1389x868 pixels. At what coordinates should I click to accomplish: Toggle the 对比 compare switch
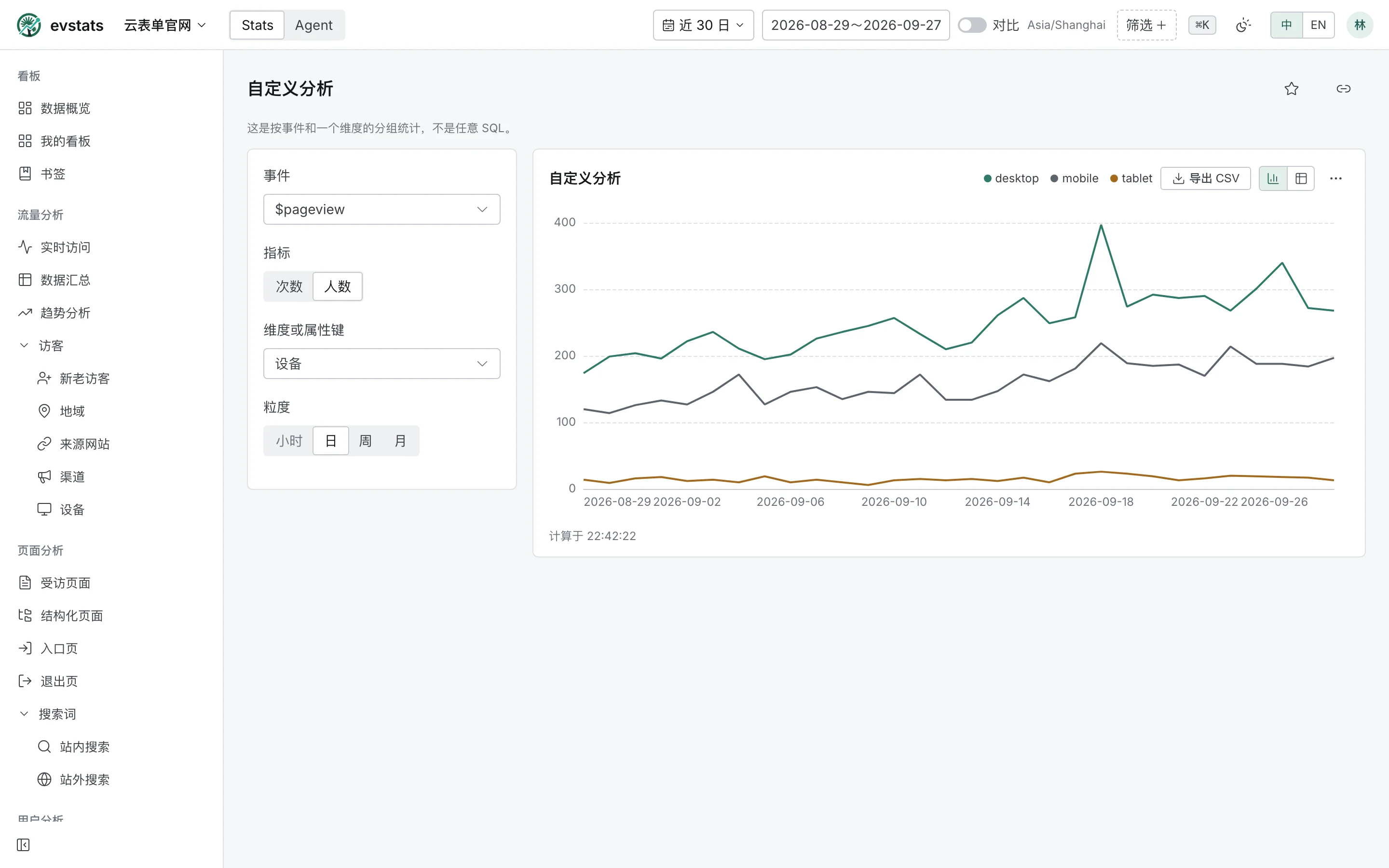pyautogui.click(x=972, y=25)
